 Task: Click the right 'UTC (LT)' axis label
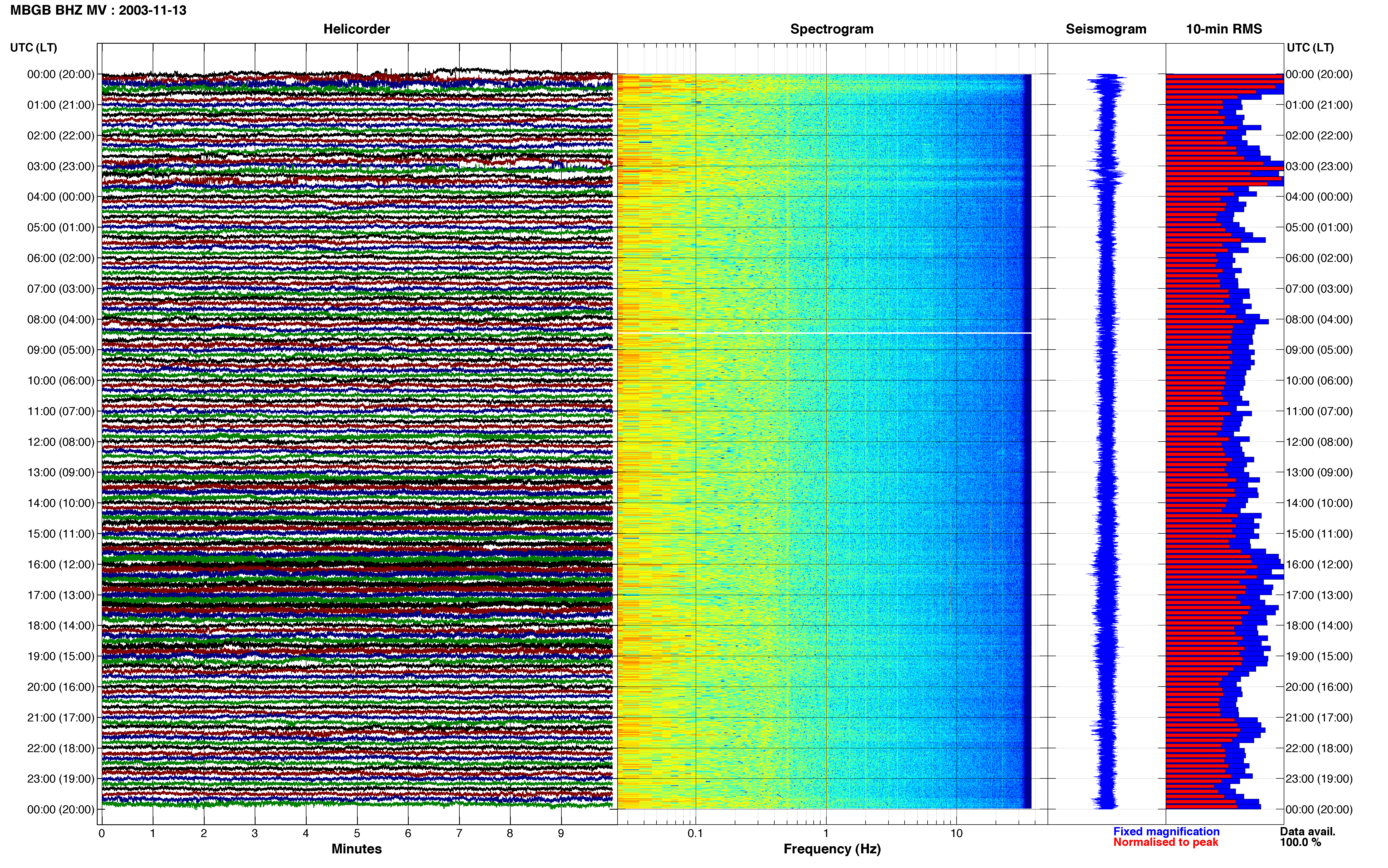point(1310,48)
